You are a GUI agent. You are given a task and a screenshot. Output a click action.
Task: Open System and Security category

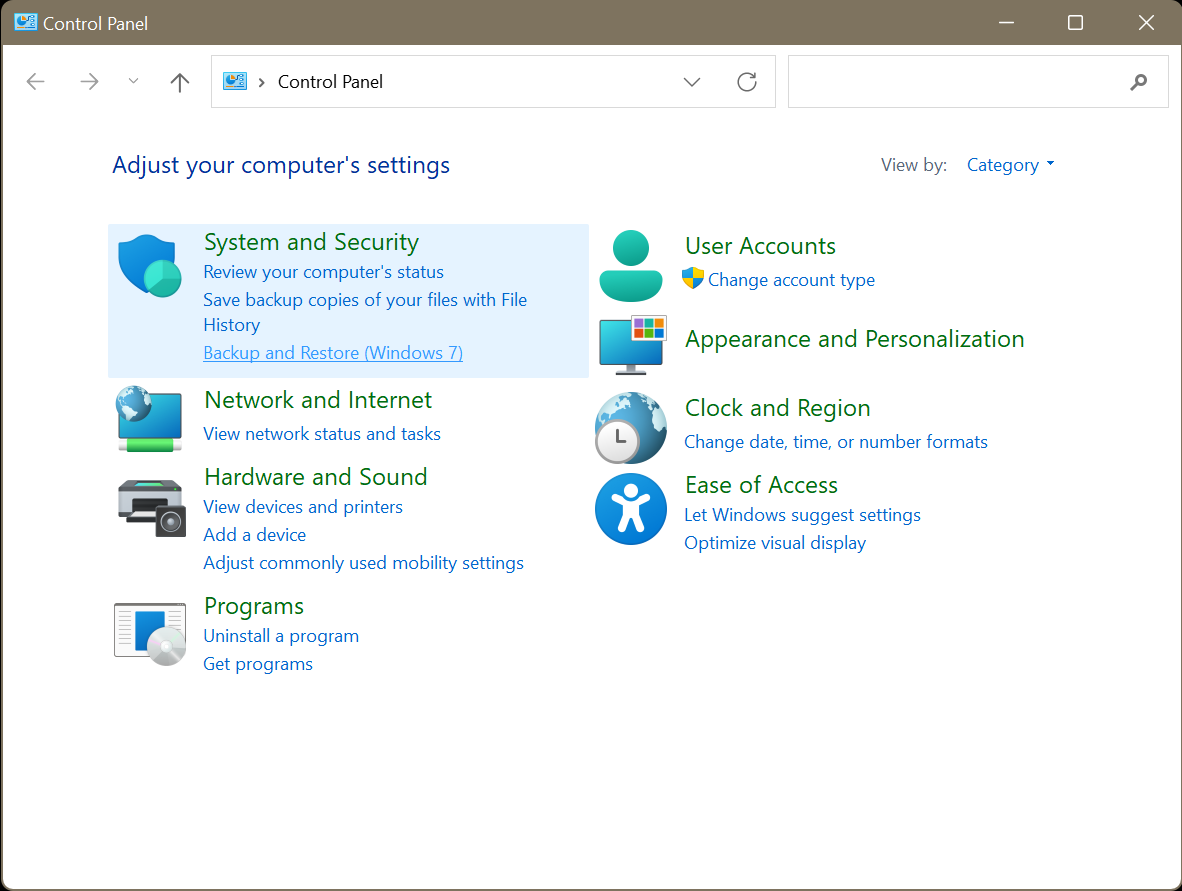(311, 242)
